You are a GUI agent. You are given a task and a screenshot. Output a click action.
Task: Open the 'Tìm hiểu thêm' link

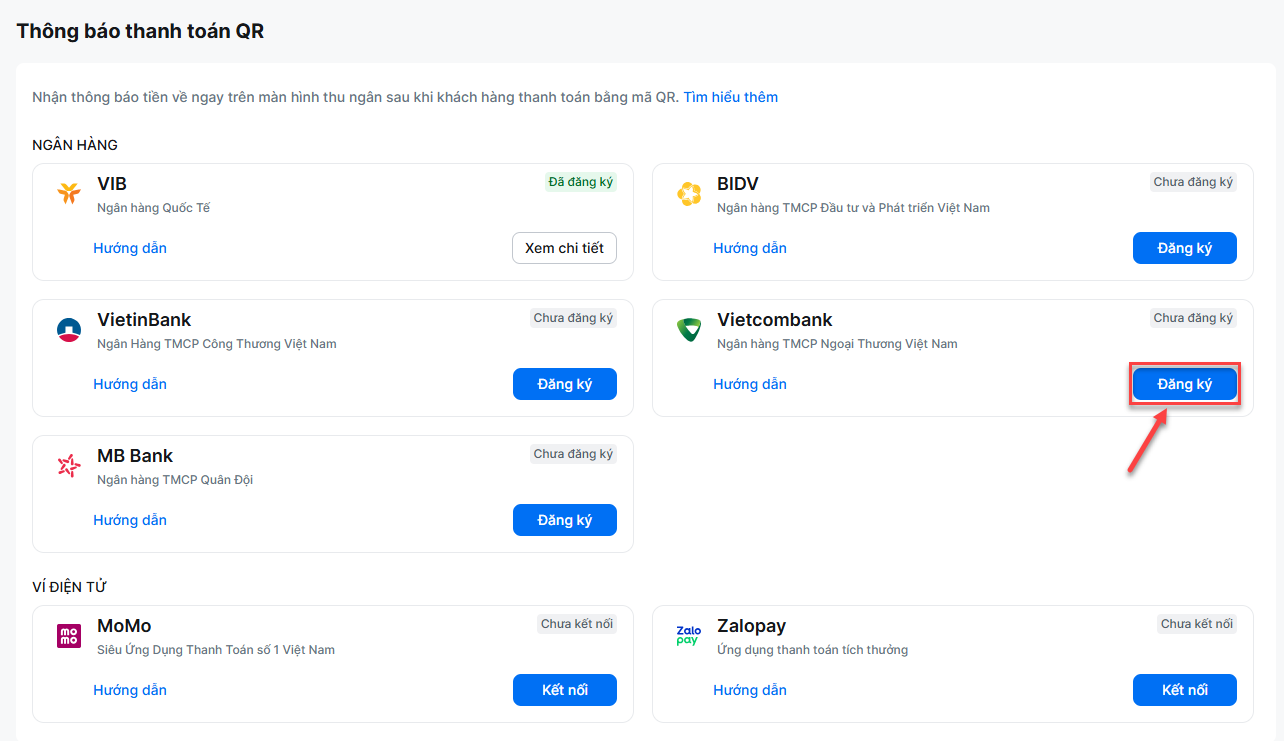tap(731, 97)
